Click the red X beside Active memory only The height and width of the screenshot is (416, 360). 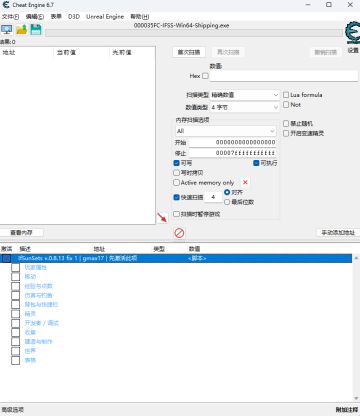pos(245,182)
